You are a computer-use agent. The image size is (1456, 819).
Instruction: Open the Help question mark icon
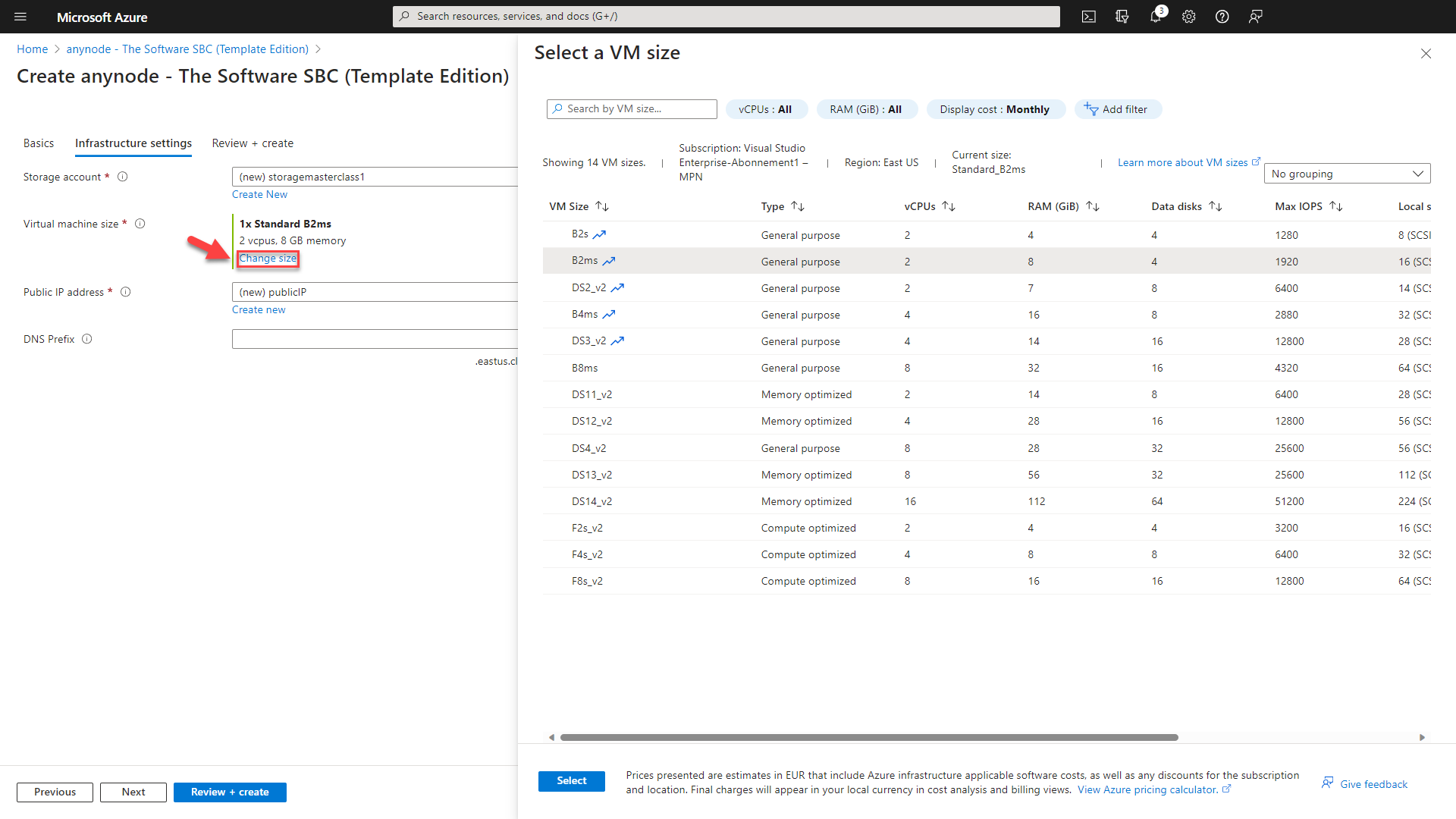(1222, 17)
